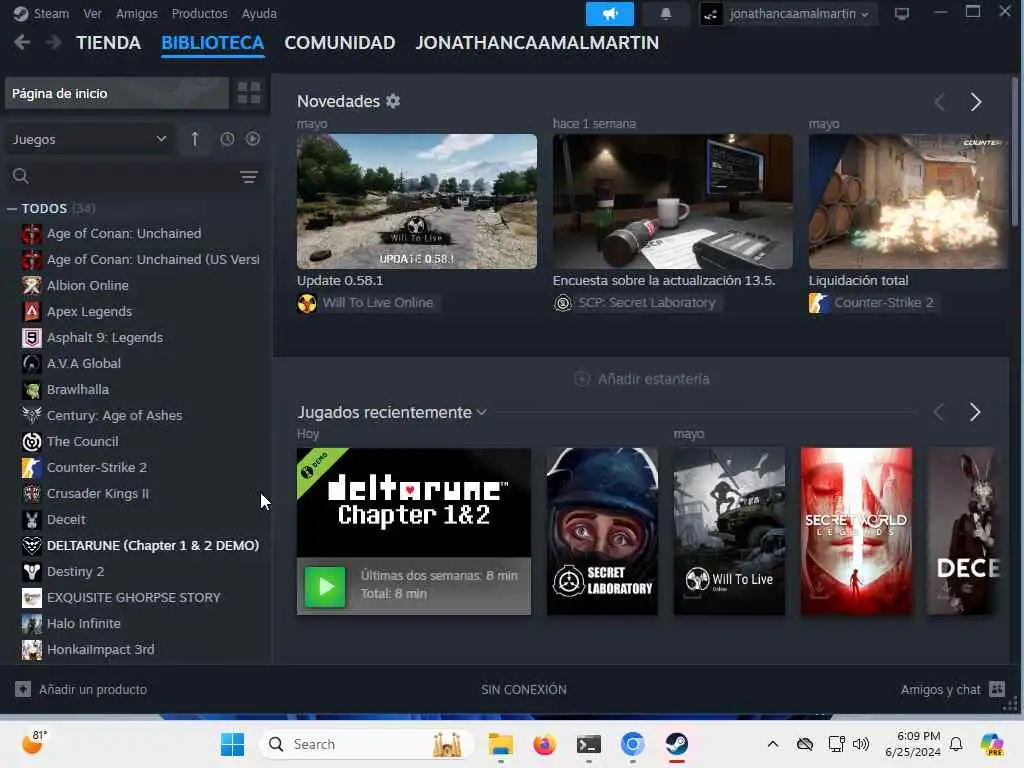Toggle recent activity clock filter
Viewport: 1024px width, 768px height.
pyautogui.click(x=227, y=139)
